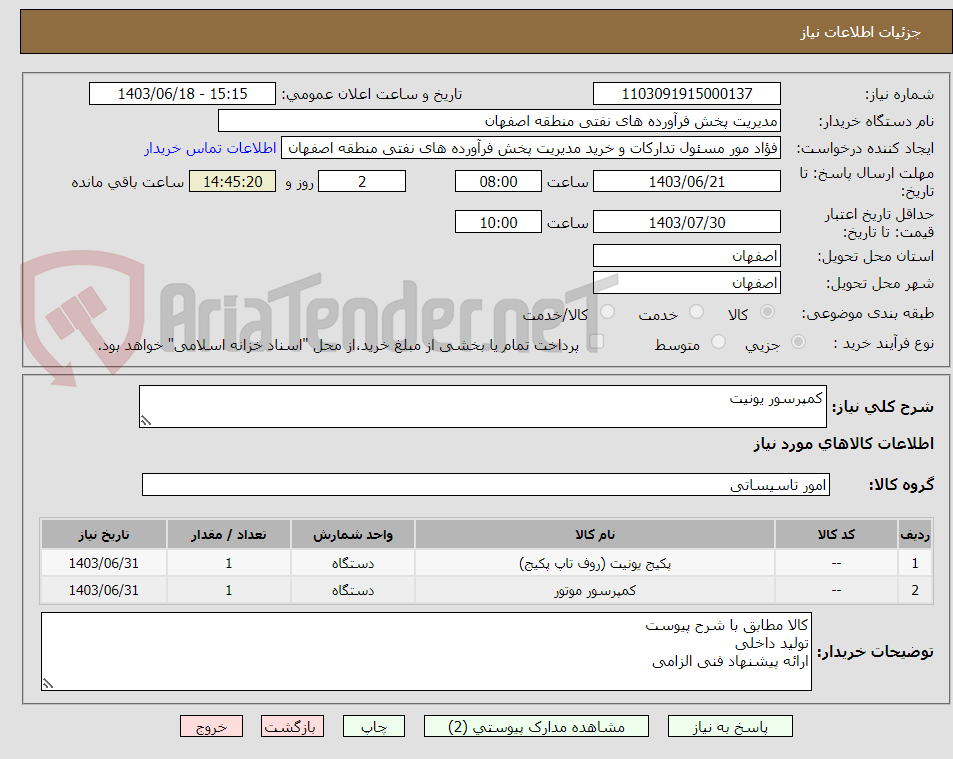
Task: Toggle the Islamic treasury payment checkbox
Action: tap(596, 342)
